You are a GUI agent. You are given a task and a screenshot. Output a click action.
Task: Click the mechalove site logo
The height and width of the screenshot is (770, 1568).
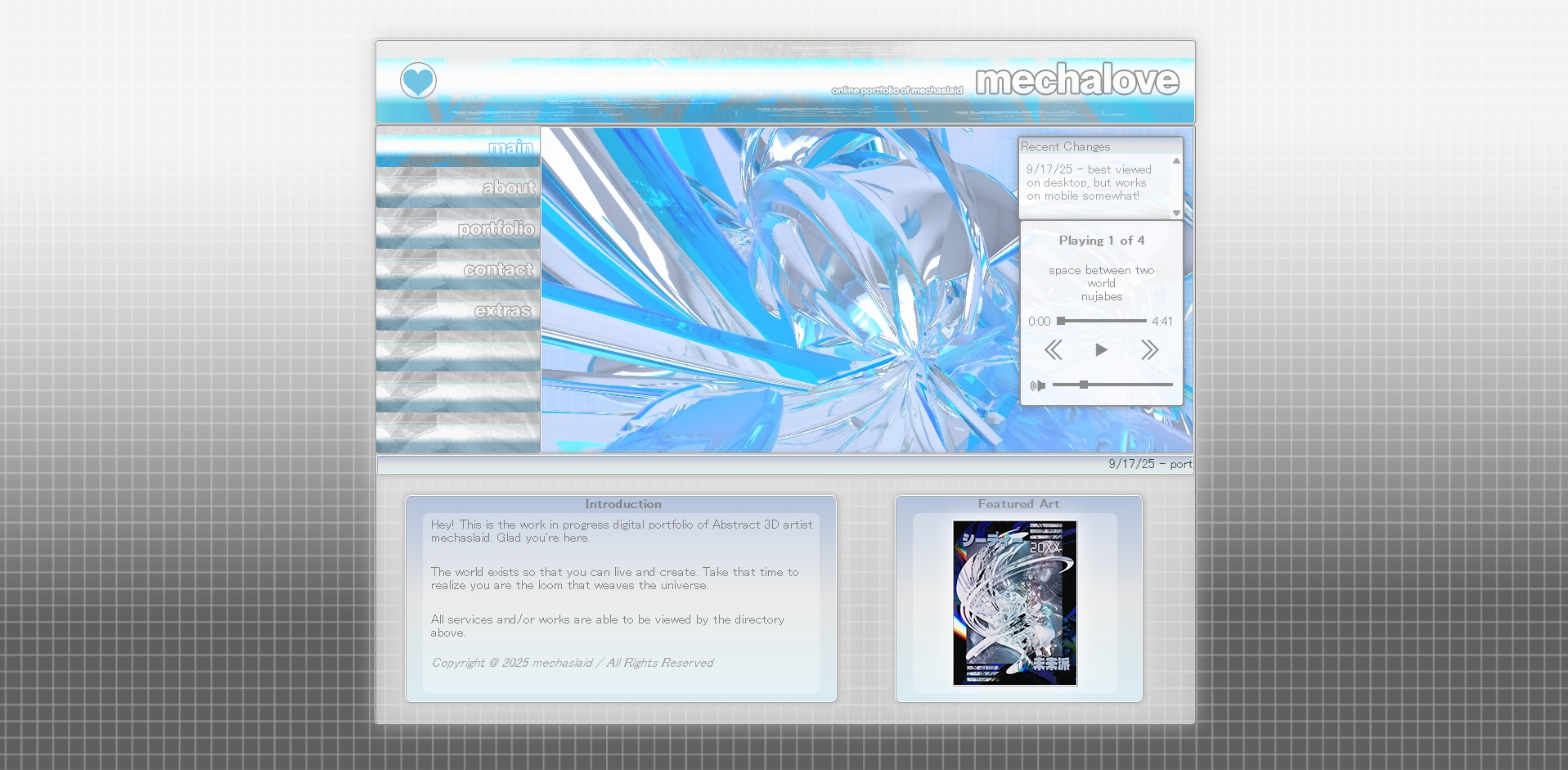coord(1076,80)
